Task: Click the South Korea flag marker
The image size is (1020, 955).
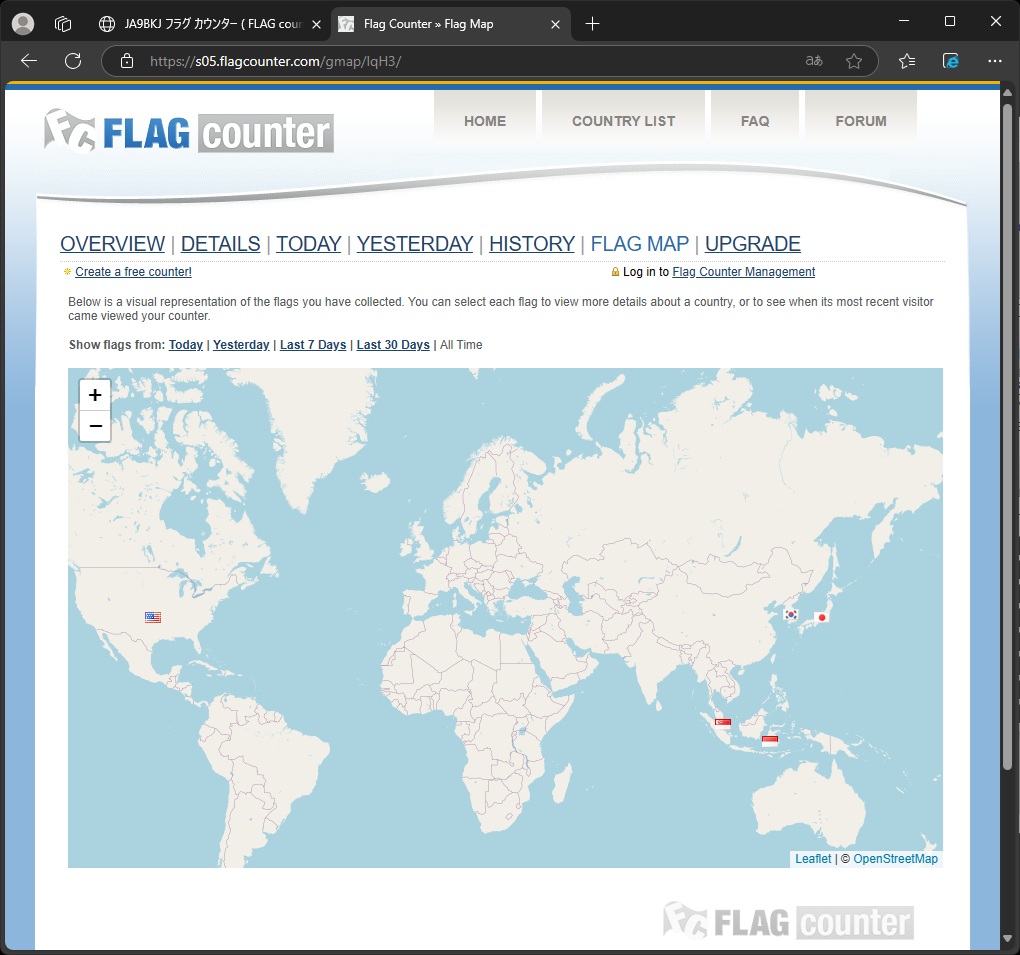Action: [790, 614]
